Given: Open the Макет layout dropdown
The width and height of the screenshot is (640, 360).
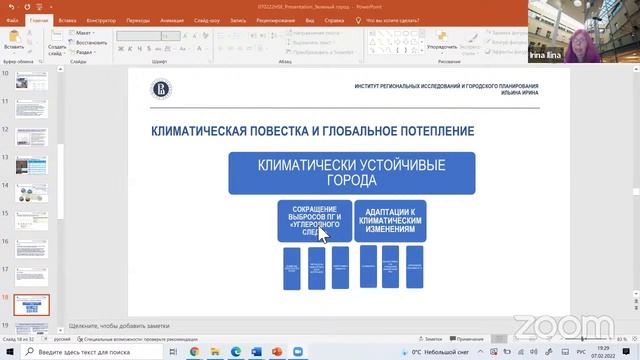Looking at the screenshot, I should [83, 33].
